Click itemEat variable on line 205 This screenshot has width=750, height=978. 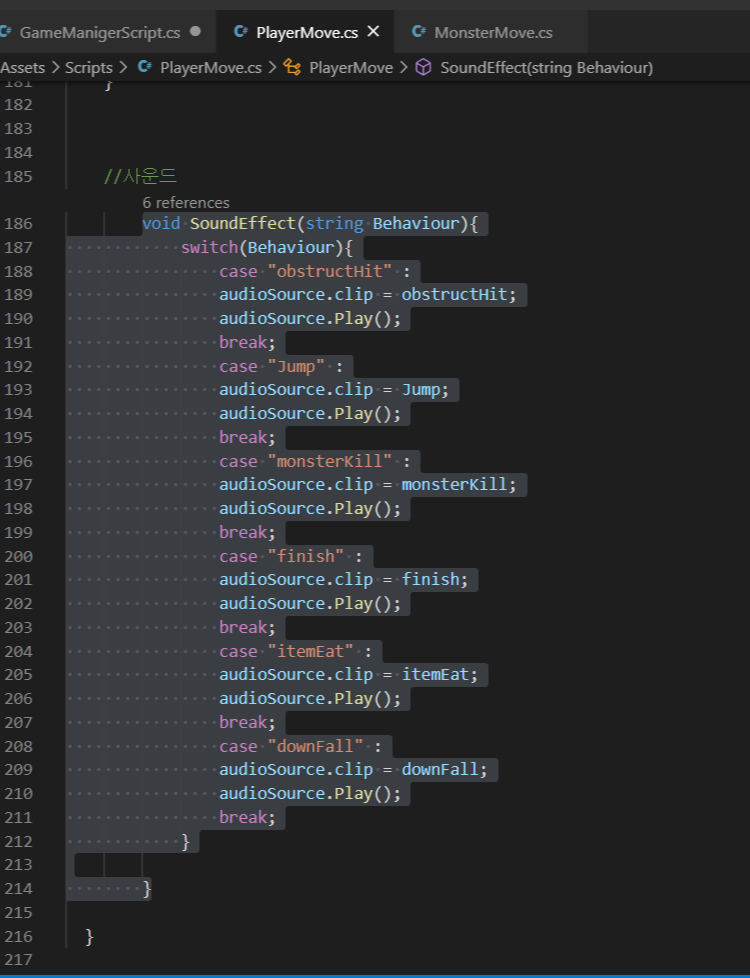[435, 675]
